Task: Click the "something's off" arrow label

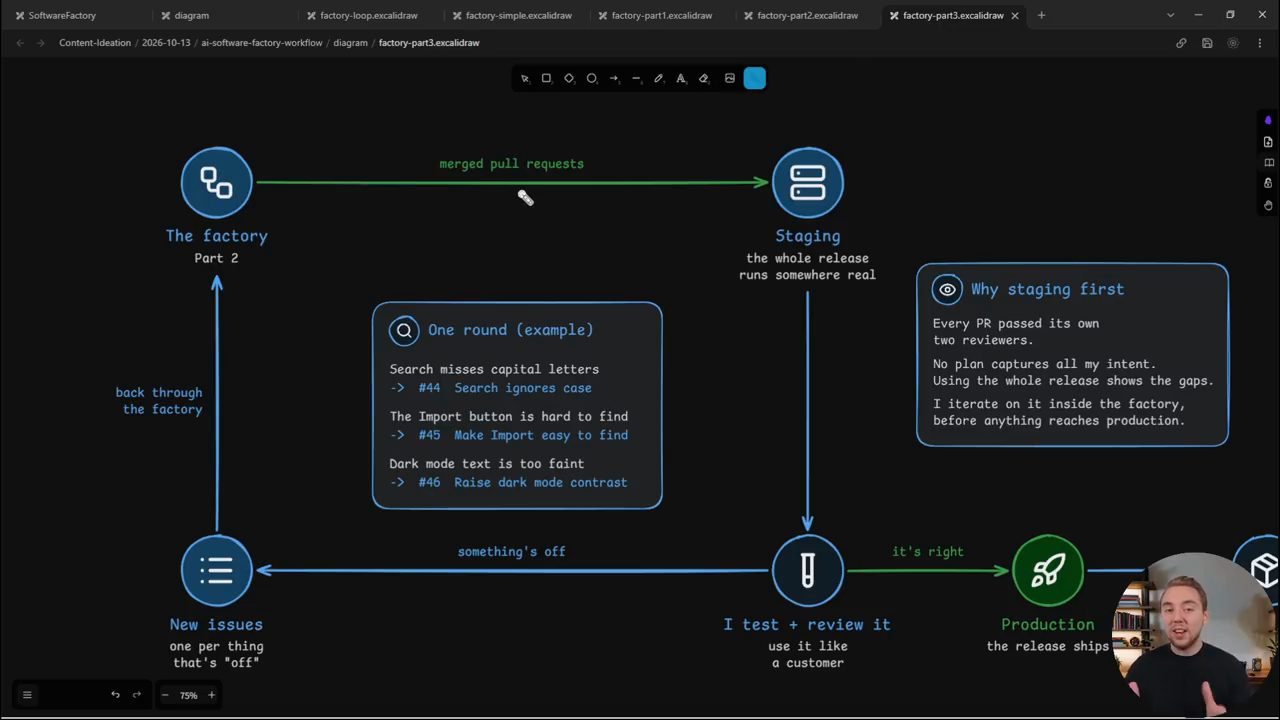Action: [512, 552]
